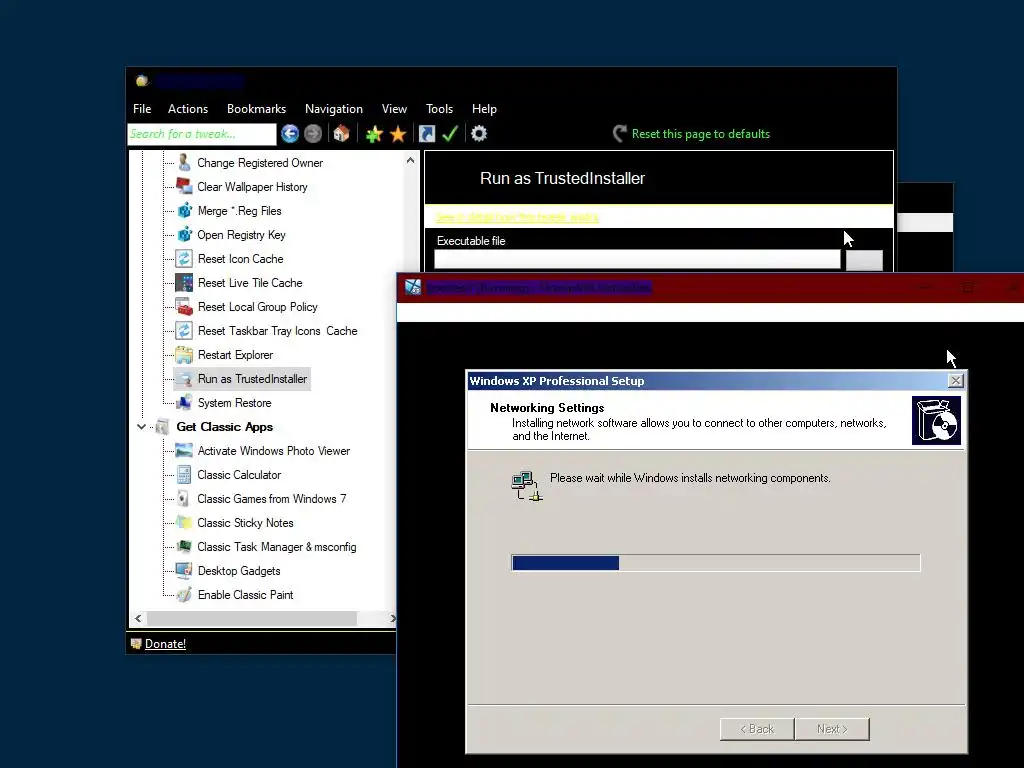The width and height of the screenshot is (1024, 768).
Task: Click the Back button in XP Setup
Action: (757, 729)
